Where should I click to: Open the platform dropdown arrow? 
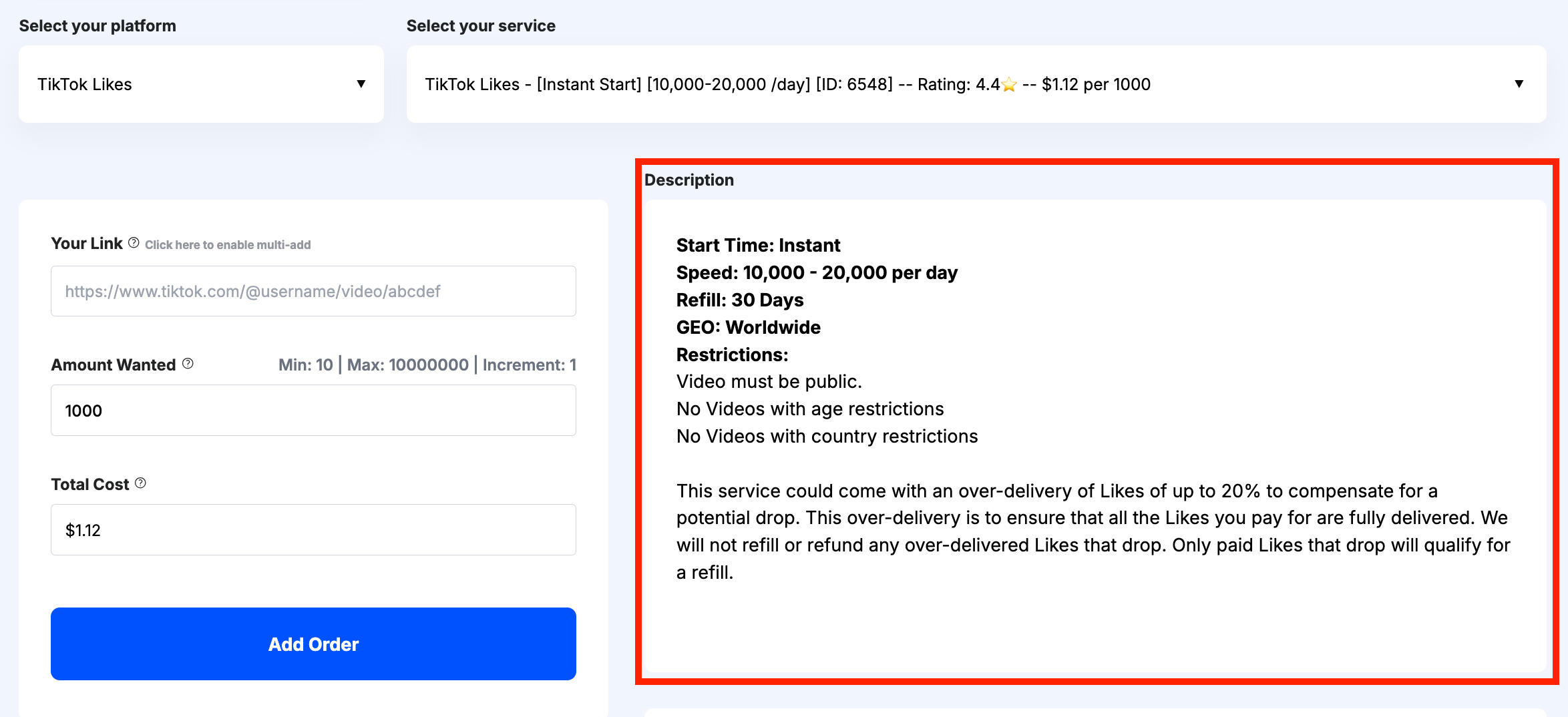coord(361,84)
